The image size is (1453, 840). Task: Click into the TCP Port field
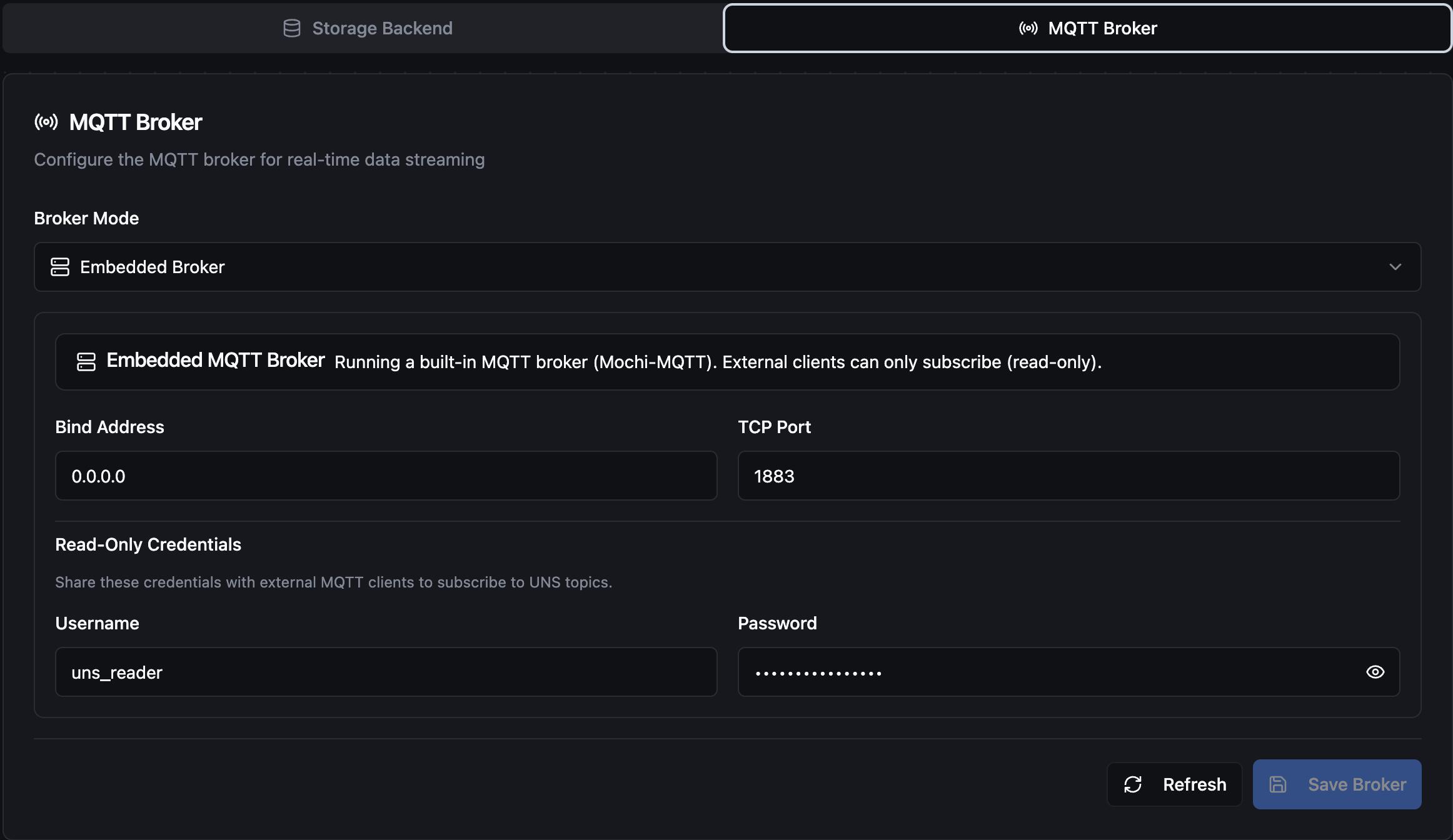click(1068, 476)
